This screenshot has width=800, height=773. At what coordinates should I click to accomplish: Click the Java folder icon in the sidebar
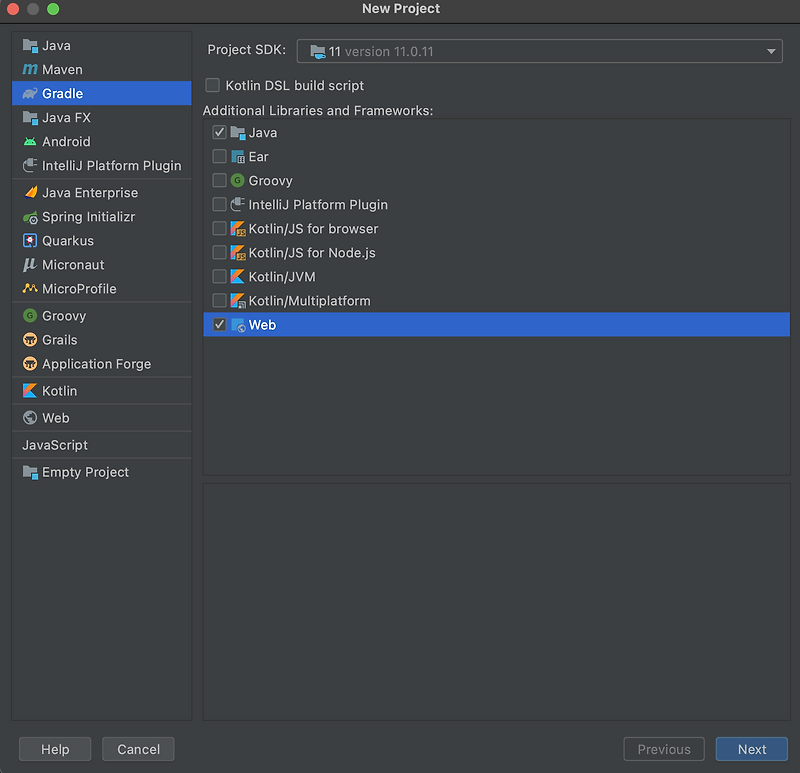[x=30, y=45]
